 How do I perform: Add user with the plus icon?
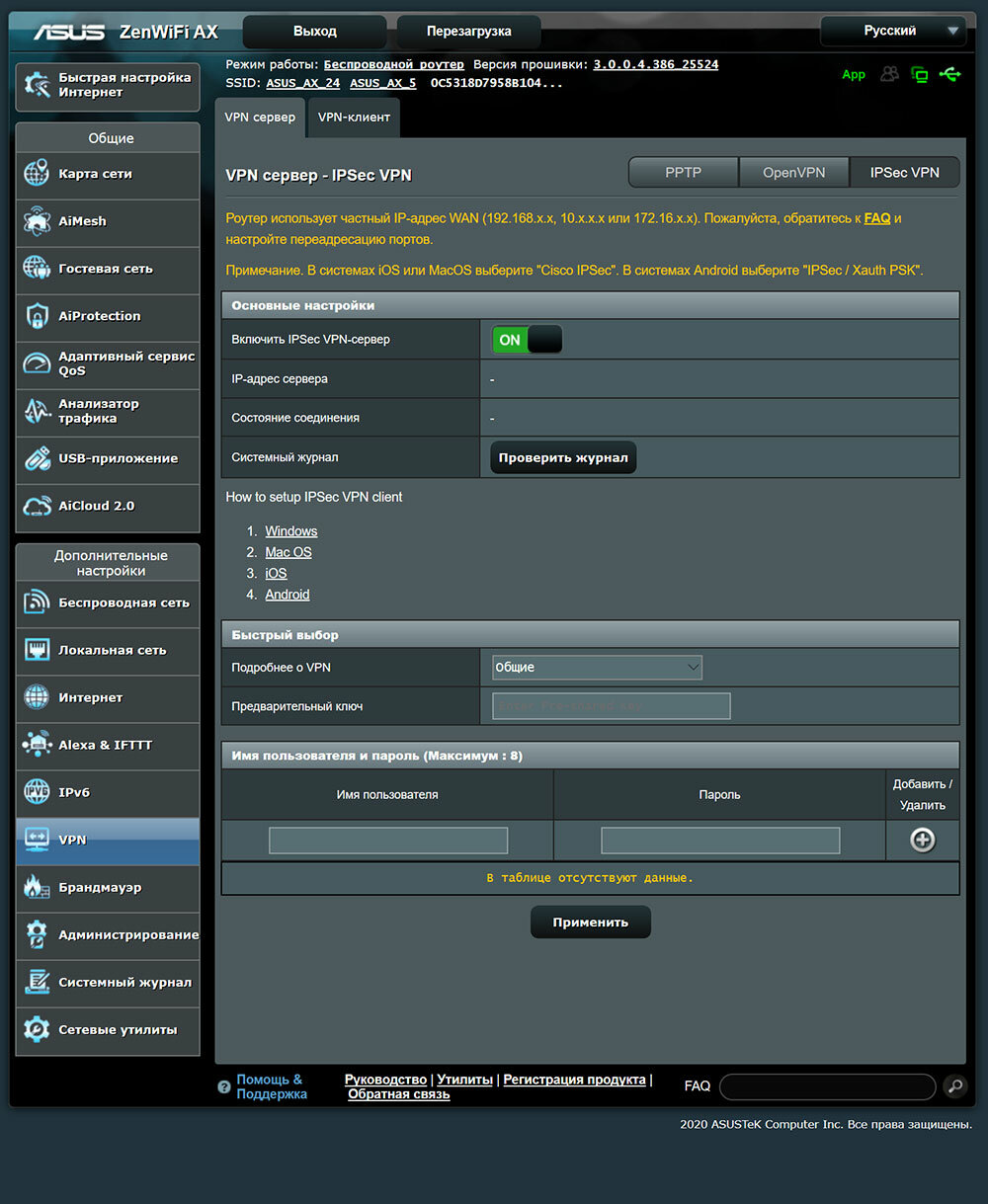pos(922,841)
